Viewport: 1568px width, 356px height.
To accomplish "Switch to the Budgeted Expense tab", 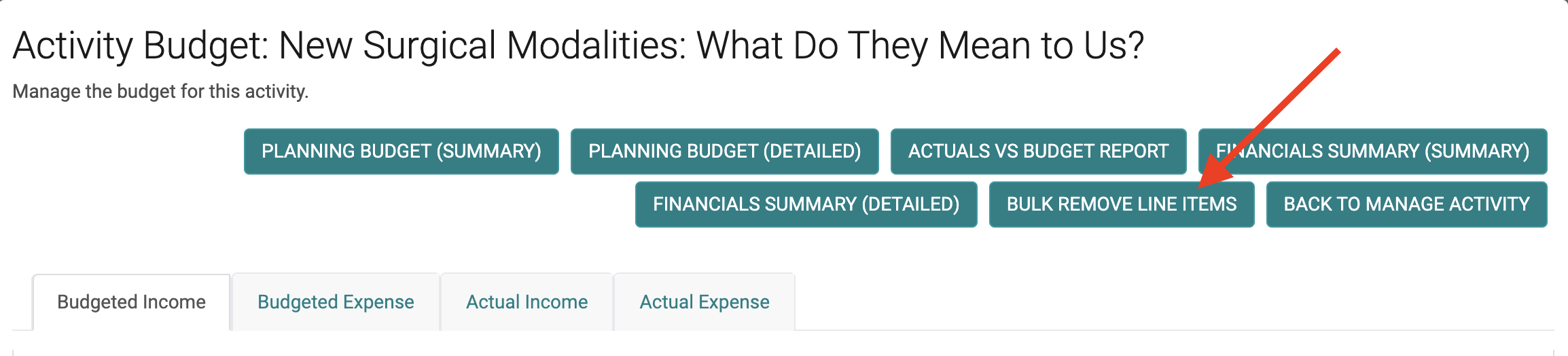I will (336, 302).
